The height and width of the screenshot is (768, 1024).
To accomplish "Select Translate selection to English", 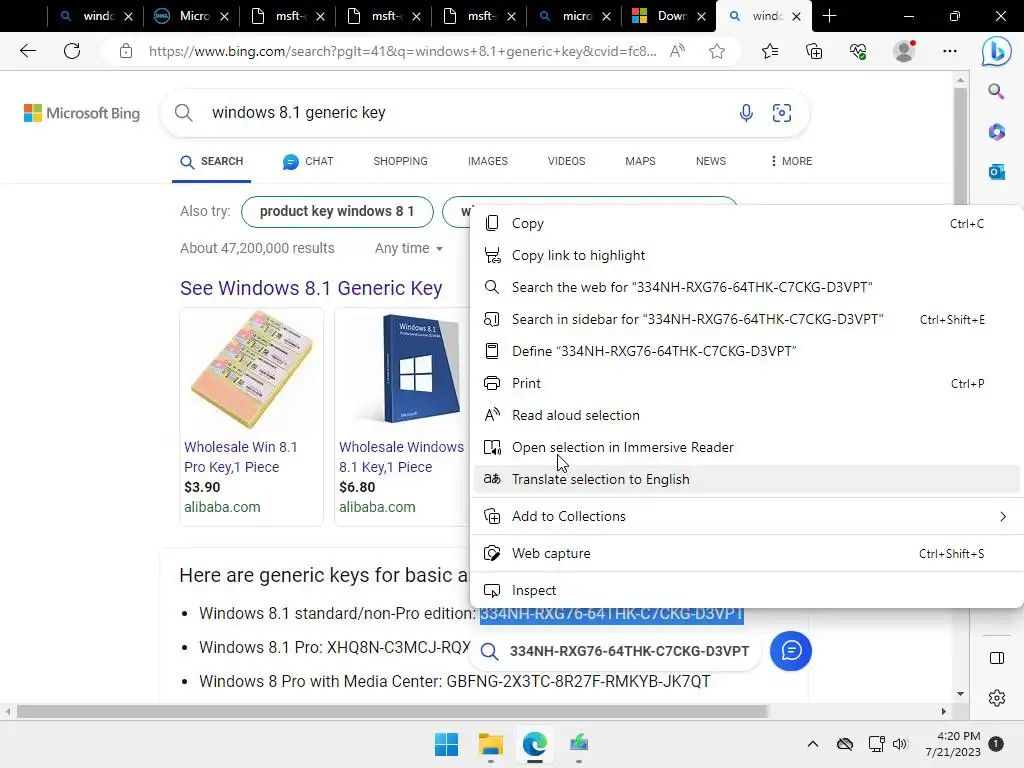I will (746, 479).
